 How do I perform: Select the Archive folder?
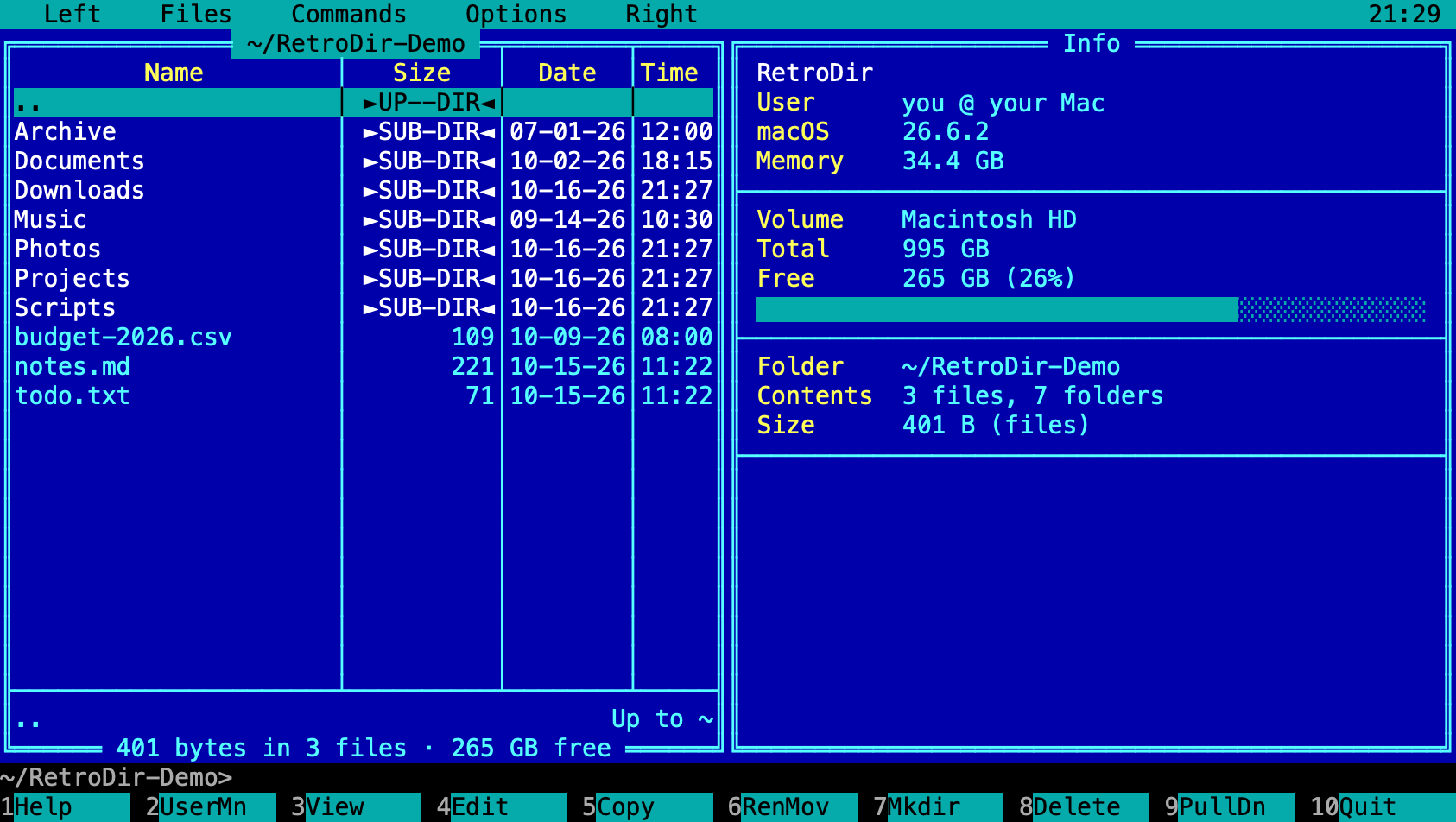(x=364, y=132)
